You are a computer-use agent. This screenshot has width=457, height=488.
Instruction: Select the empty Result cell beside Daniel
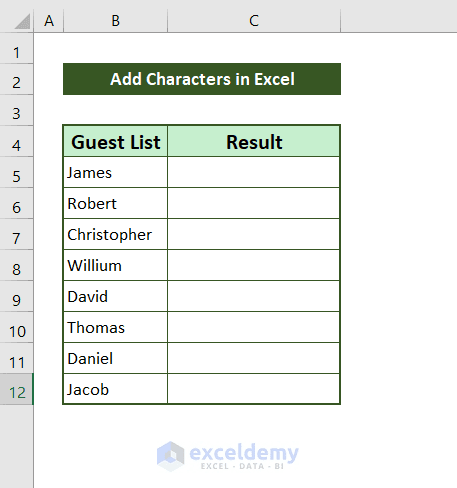(x=254, y=358)
